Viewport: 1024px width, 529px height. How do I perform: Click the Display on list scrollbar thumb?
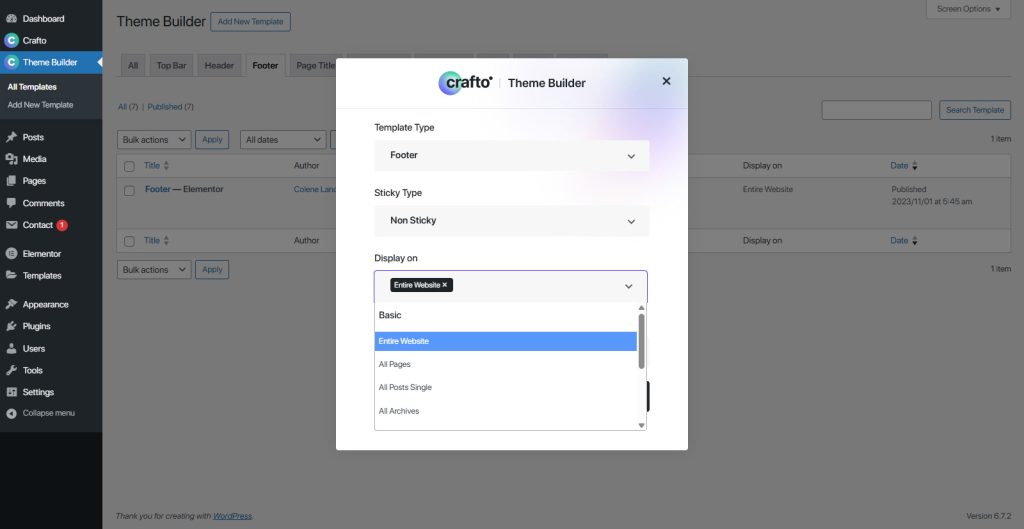coord(641,341)
